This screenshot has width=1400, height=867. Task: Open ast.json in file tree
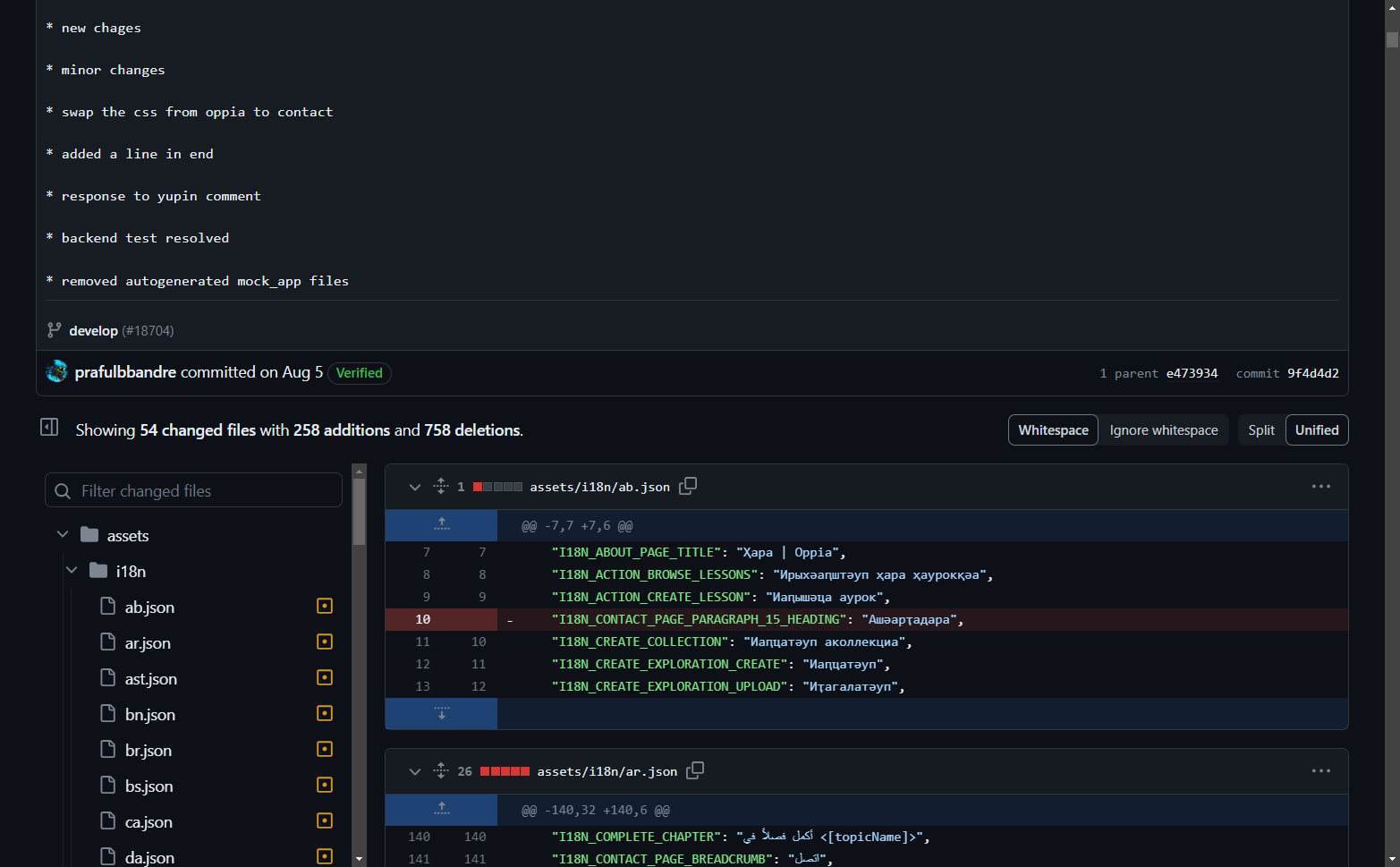click(x=151, y=679)
